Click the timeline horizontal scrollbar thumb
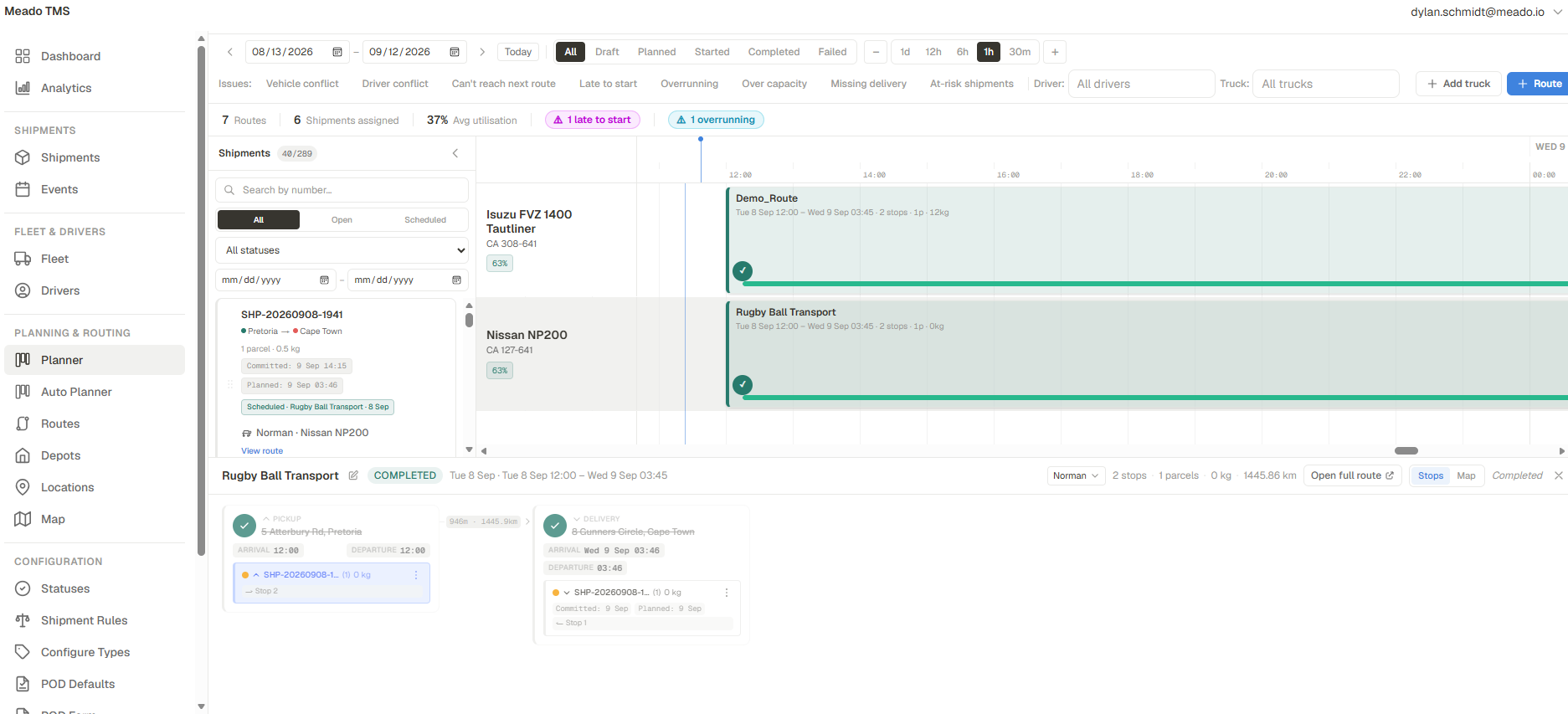 click(x=1406, y=450)
